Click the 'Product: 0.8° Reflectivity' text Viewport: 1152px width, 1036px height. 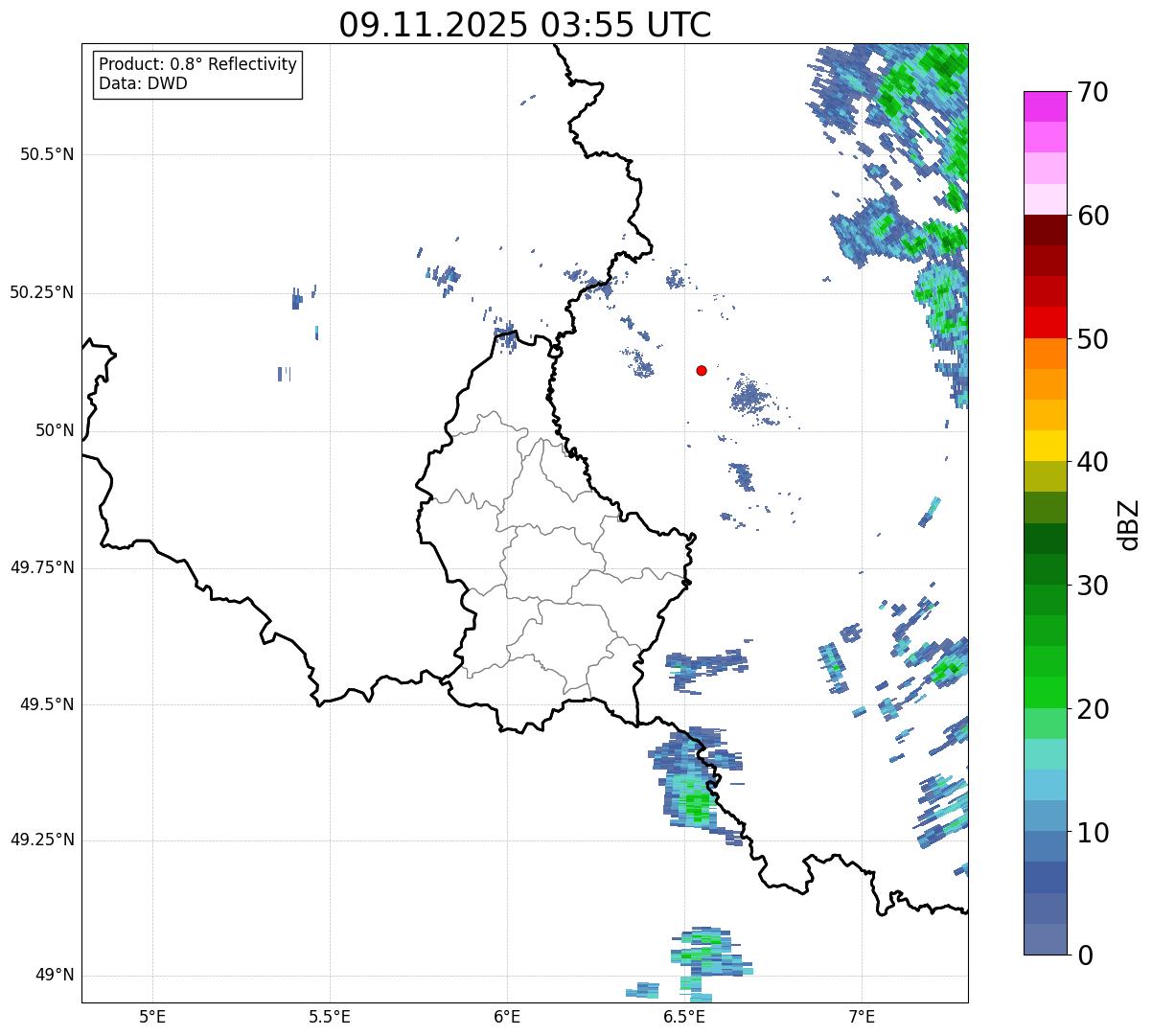point(198,64)
